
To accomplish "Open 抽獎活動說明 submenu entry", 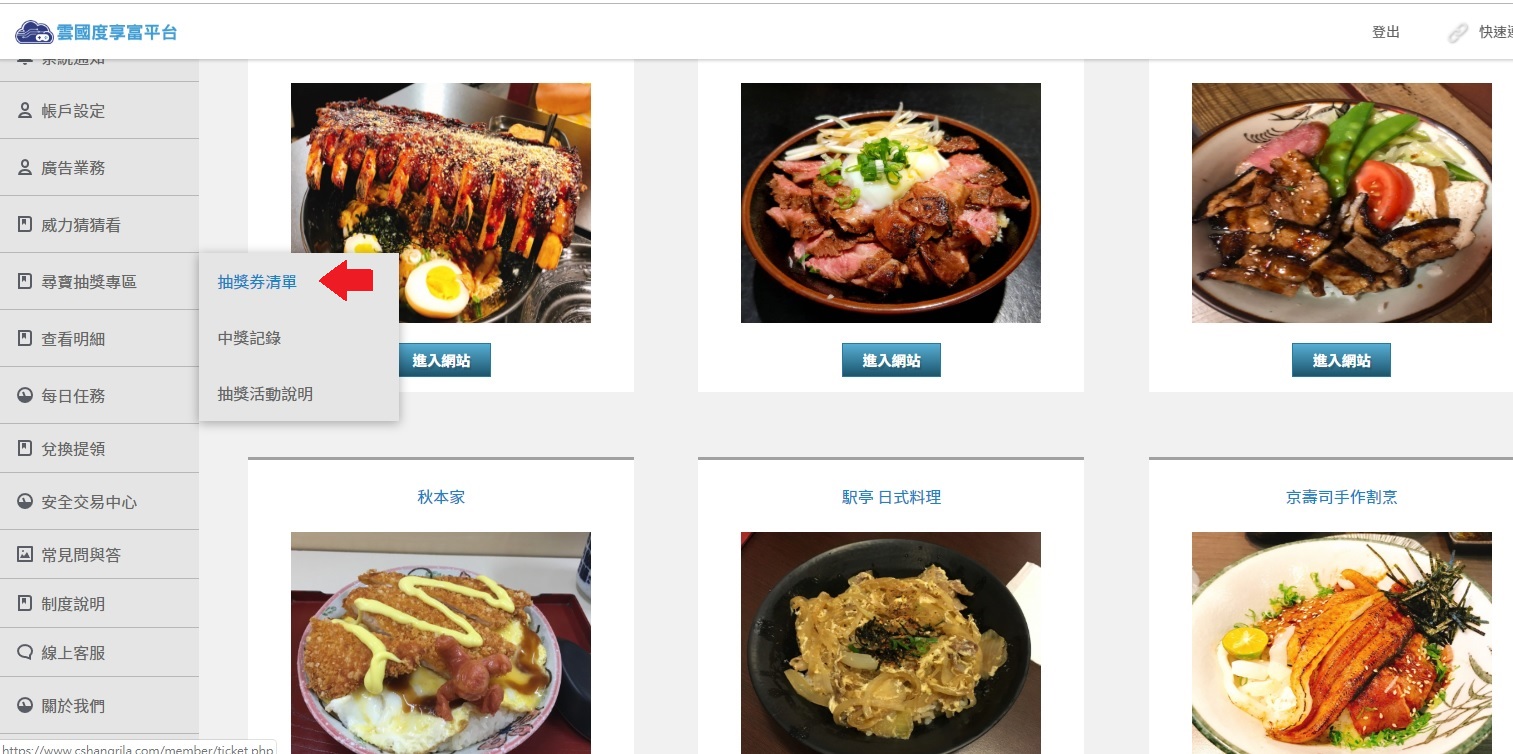I will click(265, 394).
